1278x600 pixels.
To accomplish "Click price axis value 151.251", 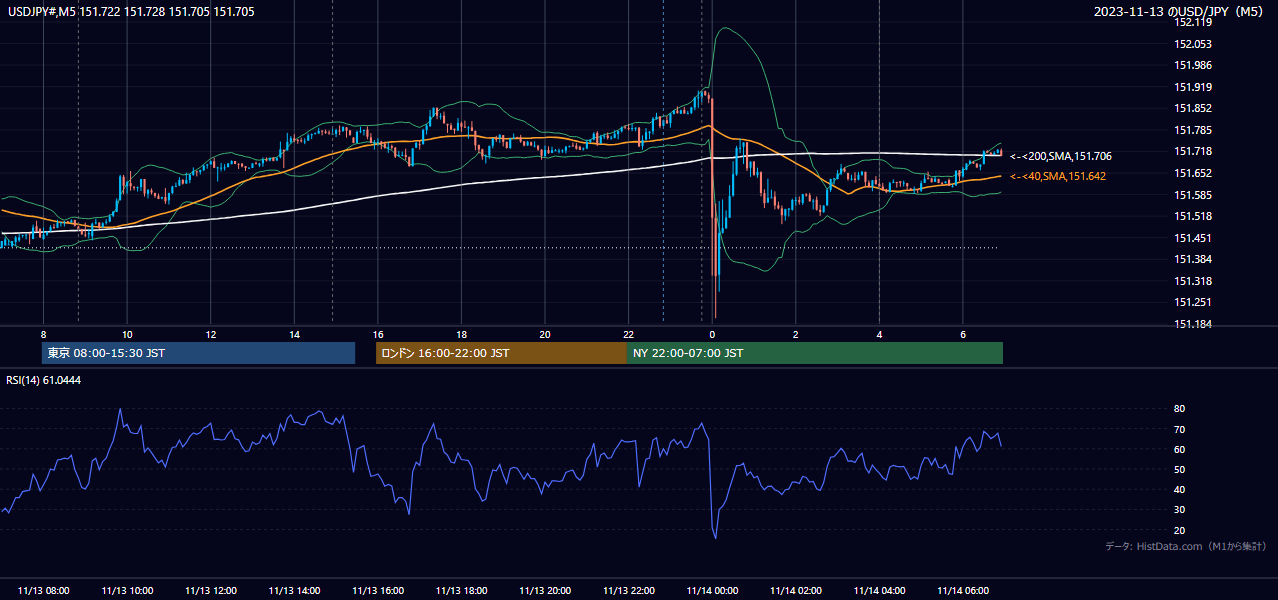I will (1193, 302).
